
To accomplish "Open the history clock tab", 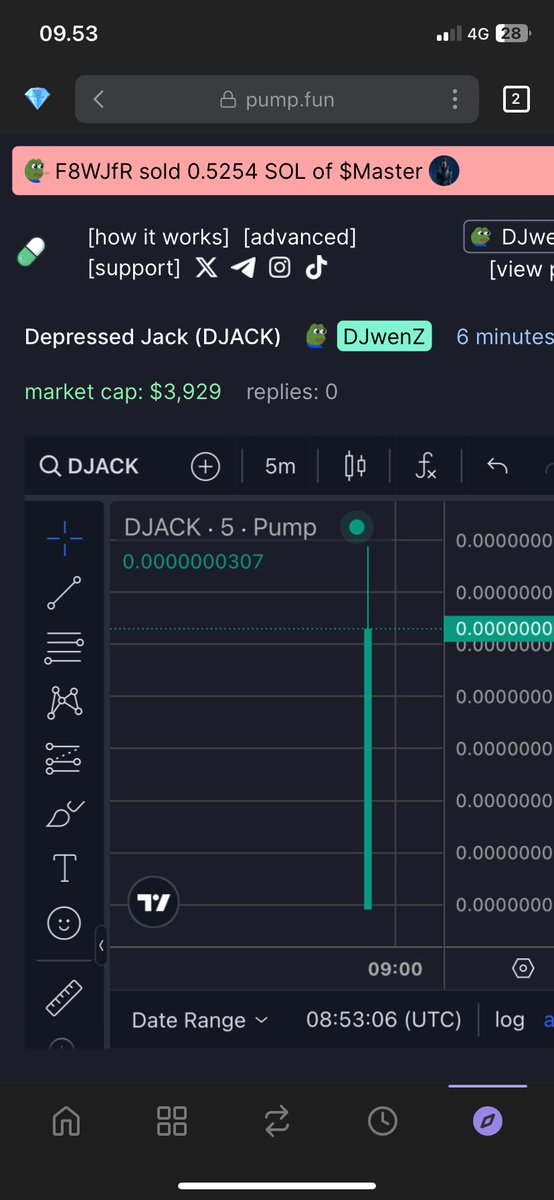I will click(382, 1121).
